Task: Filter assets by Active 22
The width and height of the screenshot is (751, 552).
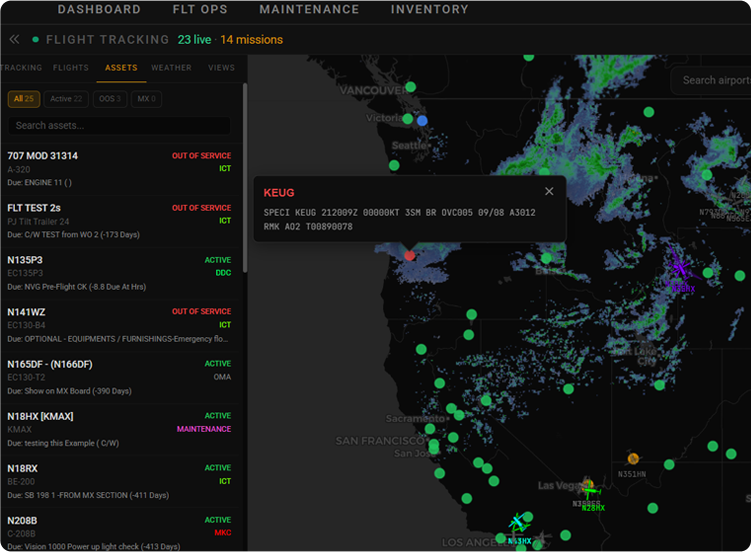Action: point(66,99)
